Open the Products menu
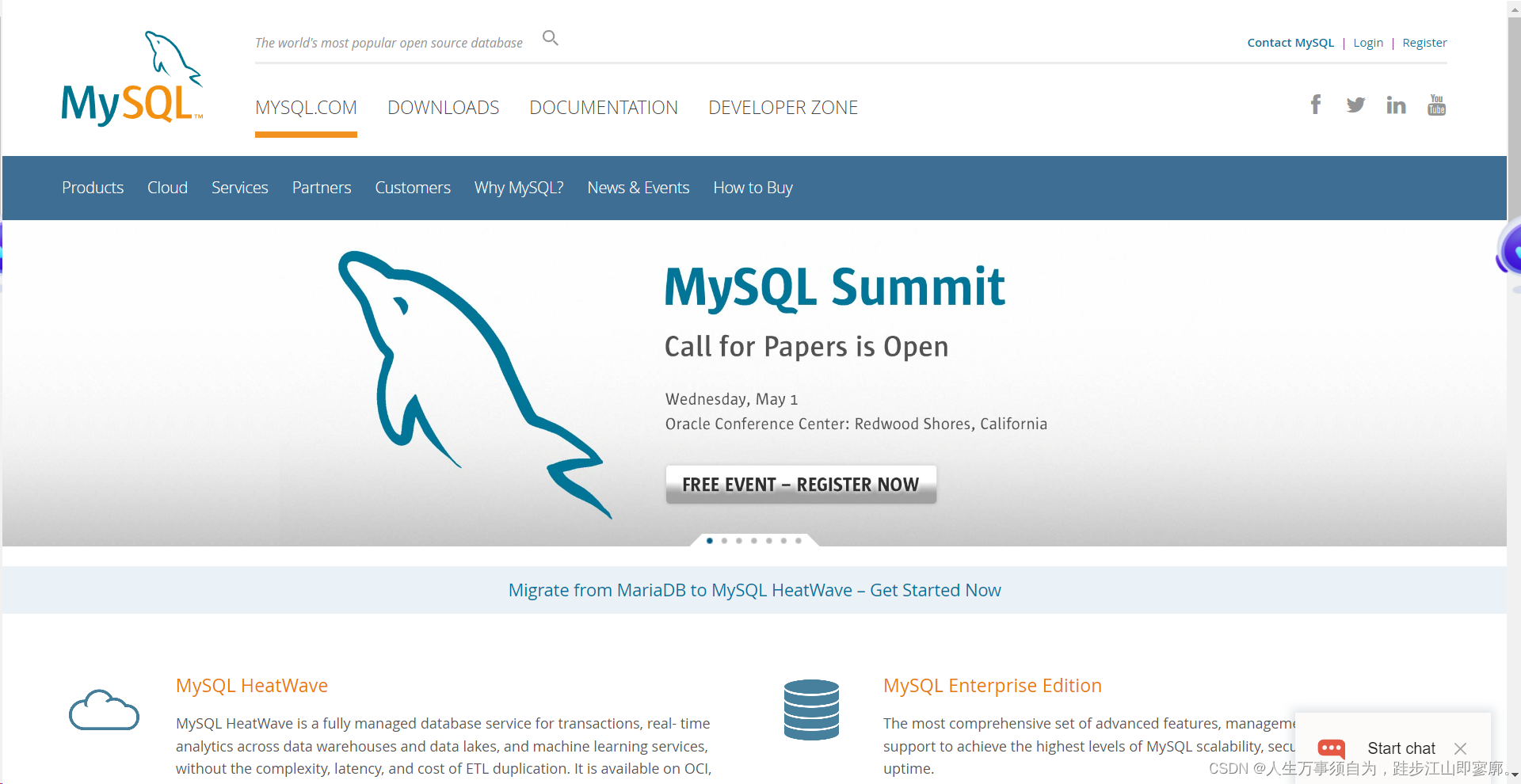Image resolution: width=1521 pixels, height=784 pixels. tap(93, 188)
